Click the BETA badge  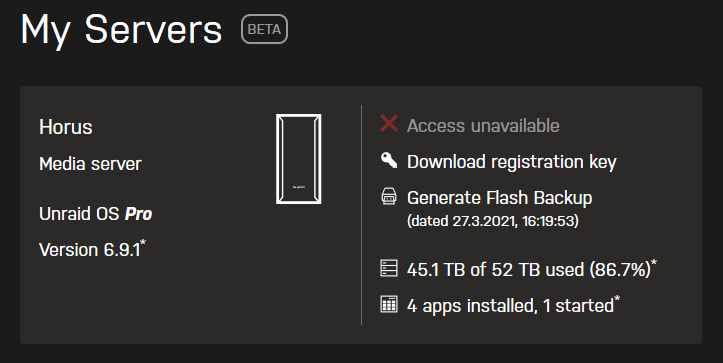point(264,29)
